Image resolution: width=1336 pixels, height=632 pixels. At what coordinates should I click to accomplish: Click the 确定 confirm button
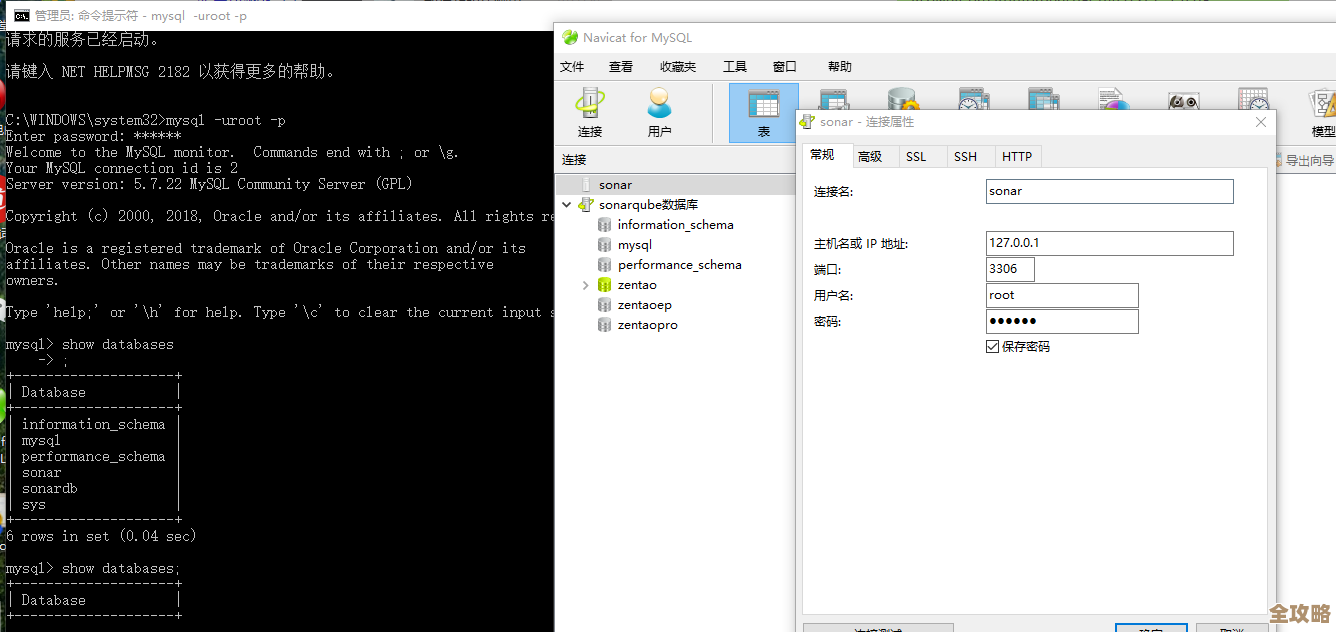(1152, 629)
